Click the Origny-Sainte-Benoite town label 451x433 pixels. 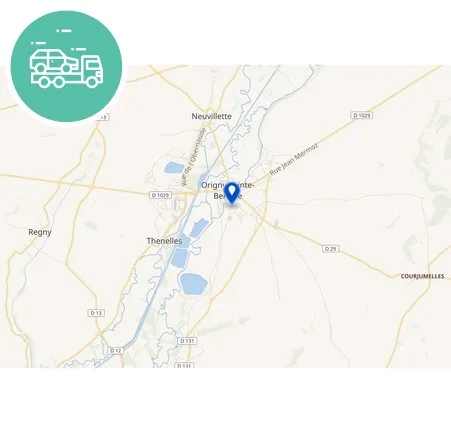tap(228, 190)
